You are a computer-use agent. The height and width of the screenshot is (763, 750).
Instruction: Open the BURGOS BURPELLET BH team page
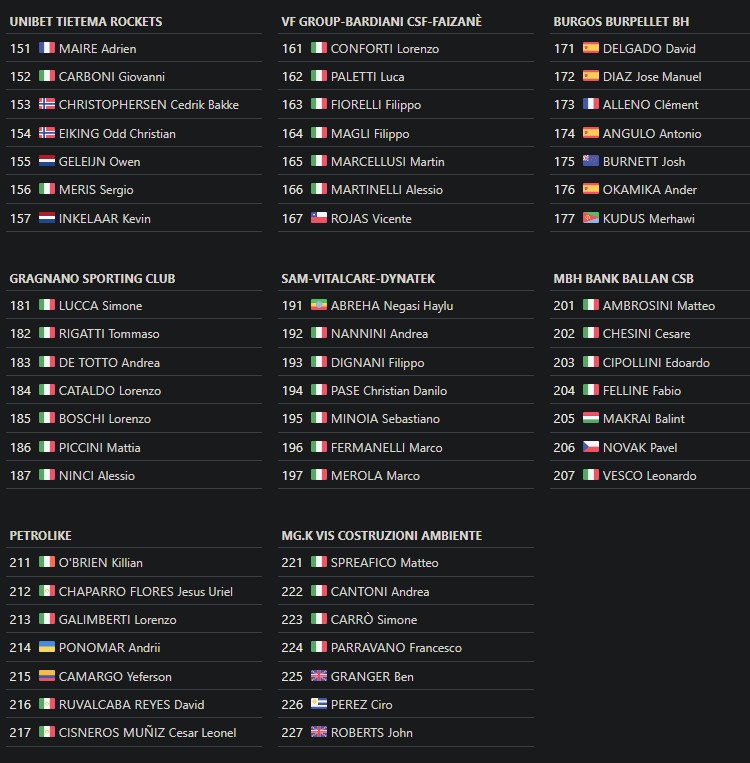pyautogui.click(x=621, y=21)
